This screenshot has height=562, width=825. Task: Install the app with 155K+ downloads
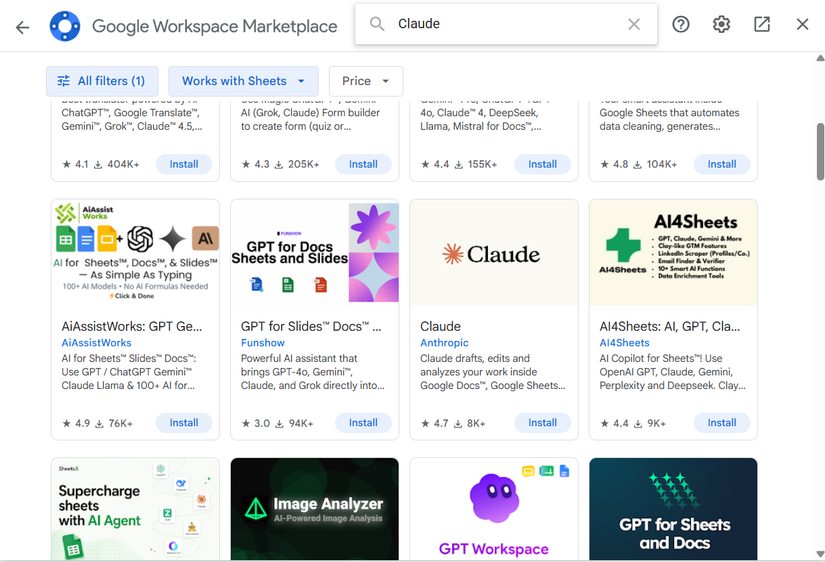[x=542, y=164]
